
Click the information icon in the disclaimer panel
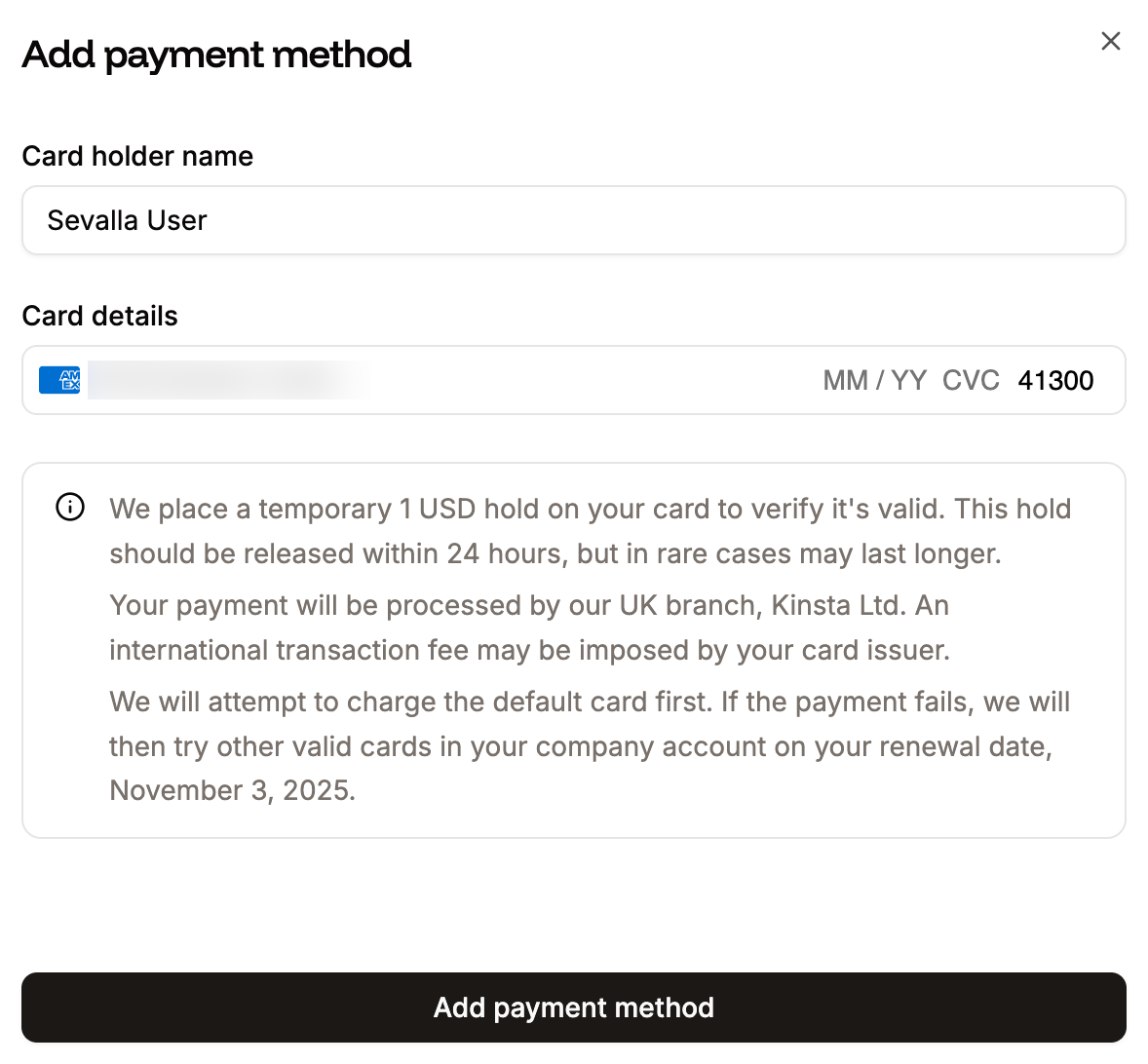(68, 507)
